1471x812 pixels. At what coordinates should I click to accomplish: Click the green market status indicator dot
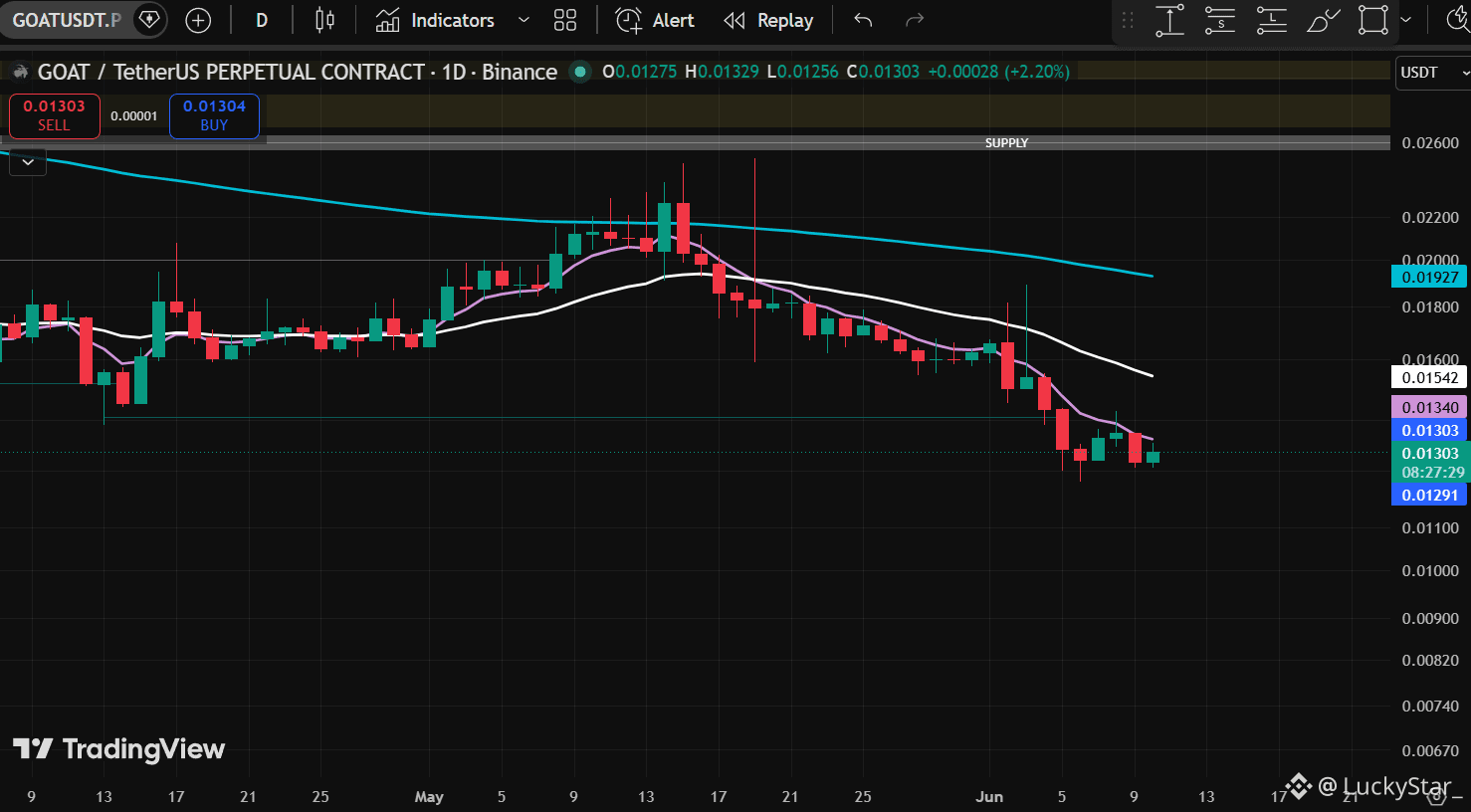pyautogui.click(x=580, y=72)
